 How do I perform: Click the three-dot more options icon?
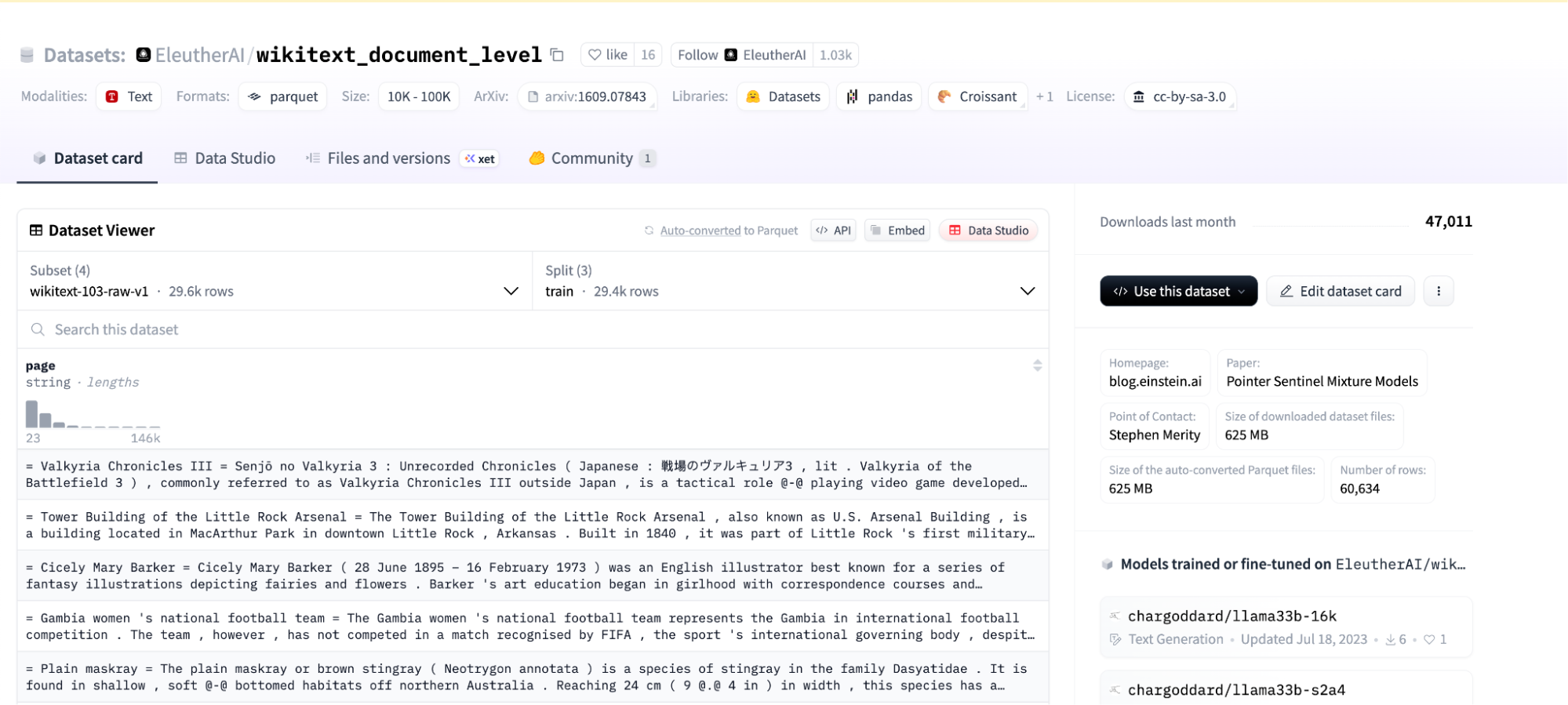click(1438, 291)
